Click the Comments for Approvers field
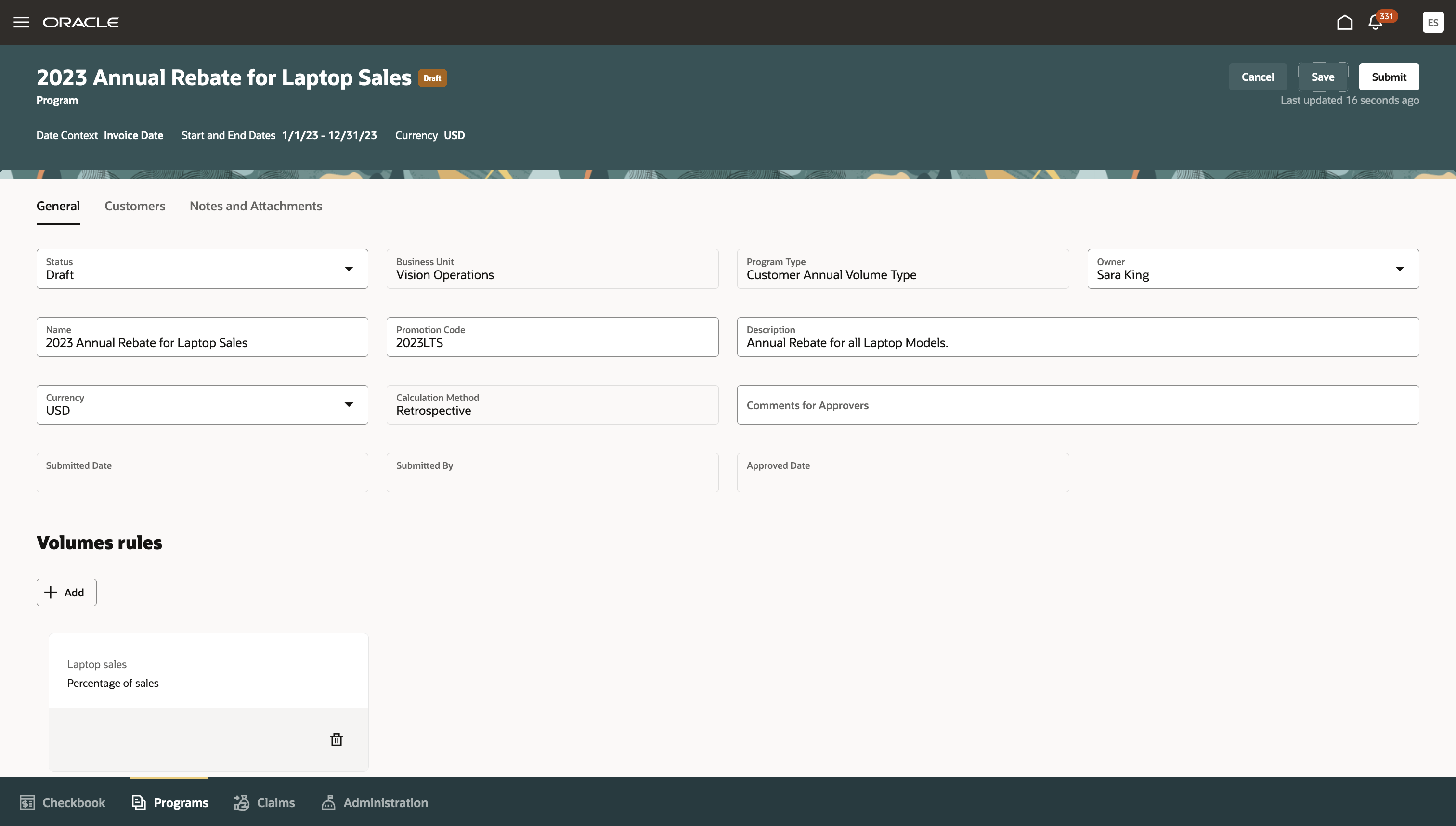The height and width of the screenshot is (826, 1456). 1077,405
